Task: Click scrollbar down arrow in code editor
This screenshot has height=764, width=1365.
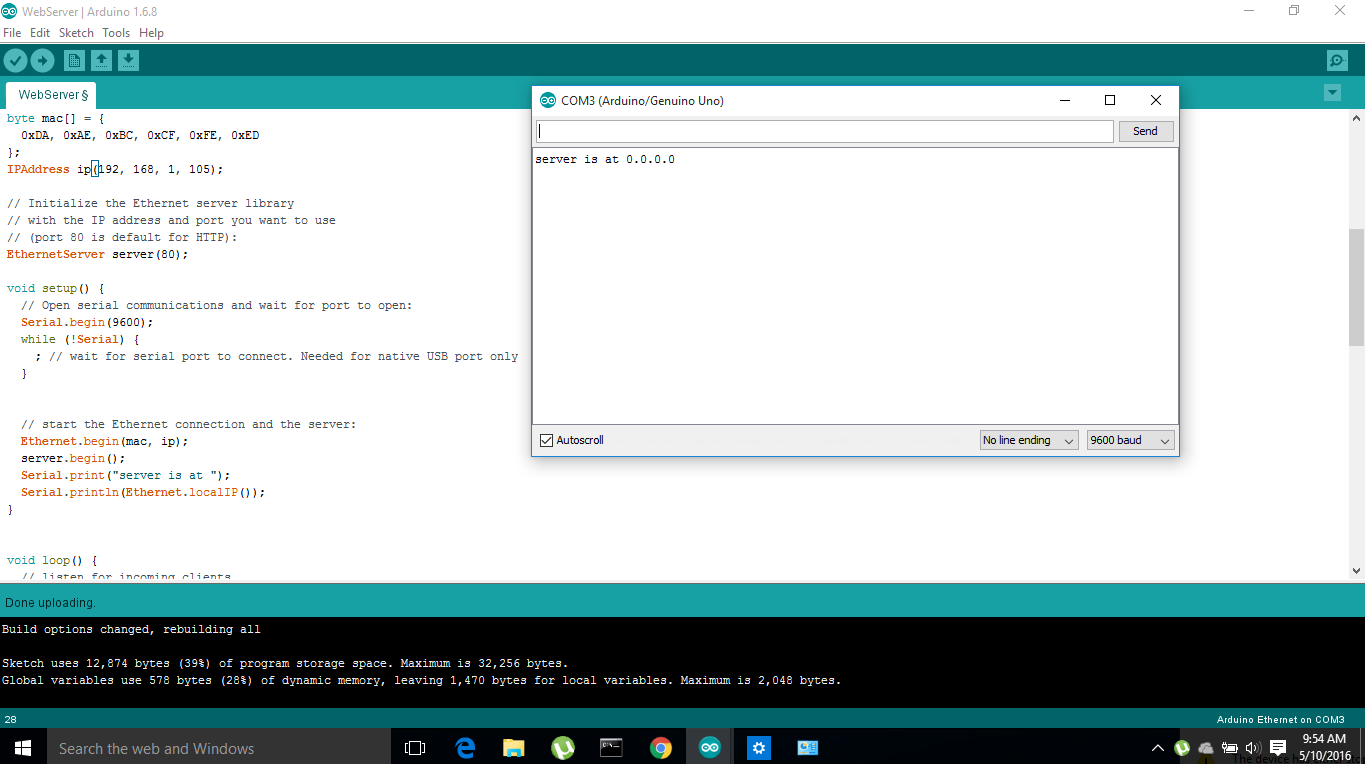Action: coord(1356,570)
